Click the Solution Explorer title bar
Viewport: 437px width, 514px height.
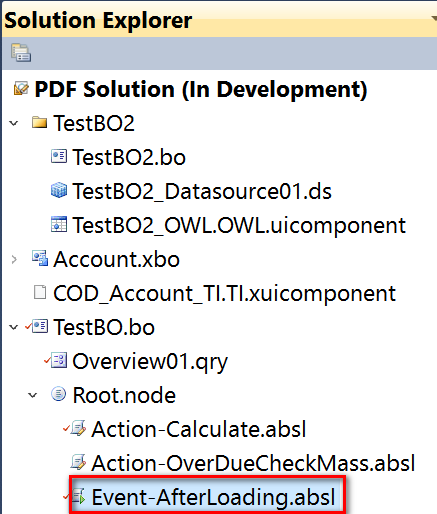(x=219, y=20)
